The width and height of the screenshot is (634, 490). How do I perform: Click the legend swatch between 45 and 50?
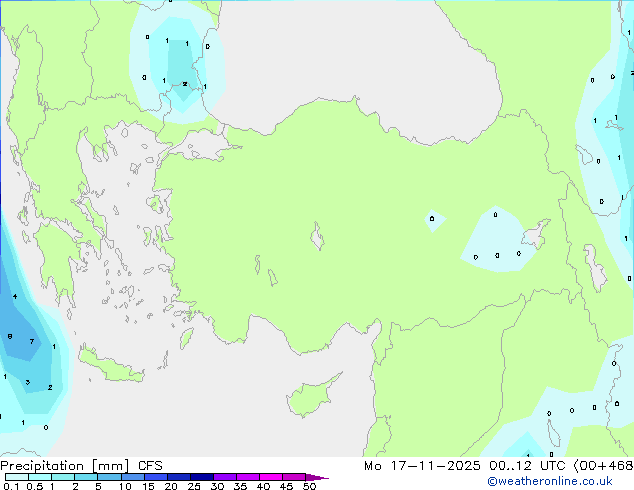294,477
